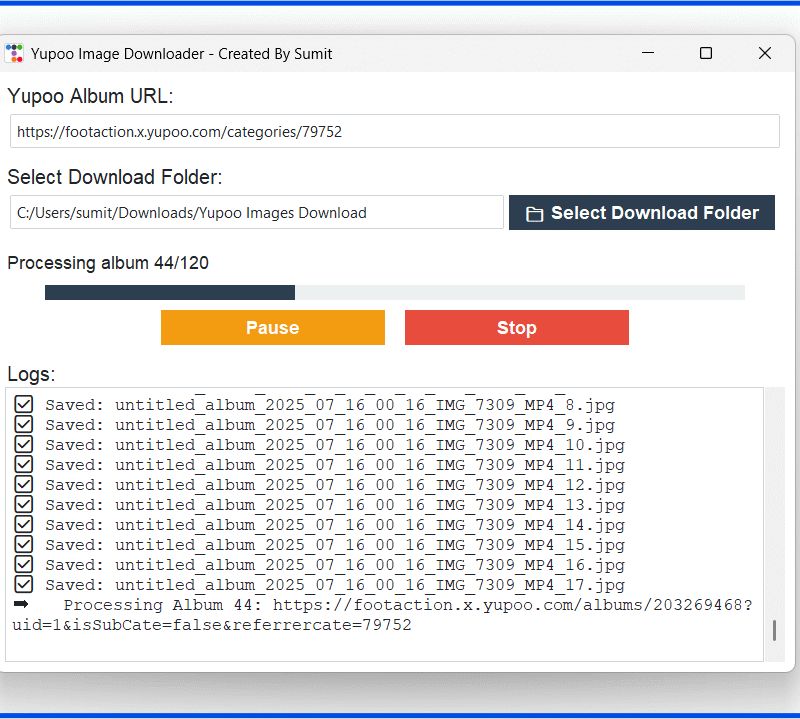Viewport: 800px width, 719px height.
Task: Click the Logs panel scrollbar thumb
Action: 773,630
